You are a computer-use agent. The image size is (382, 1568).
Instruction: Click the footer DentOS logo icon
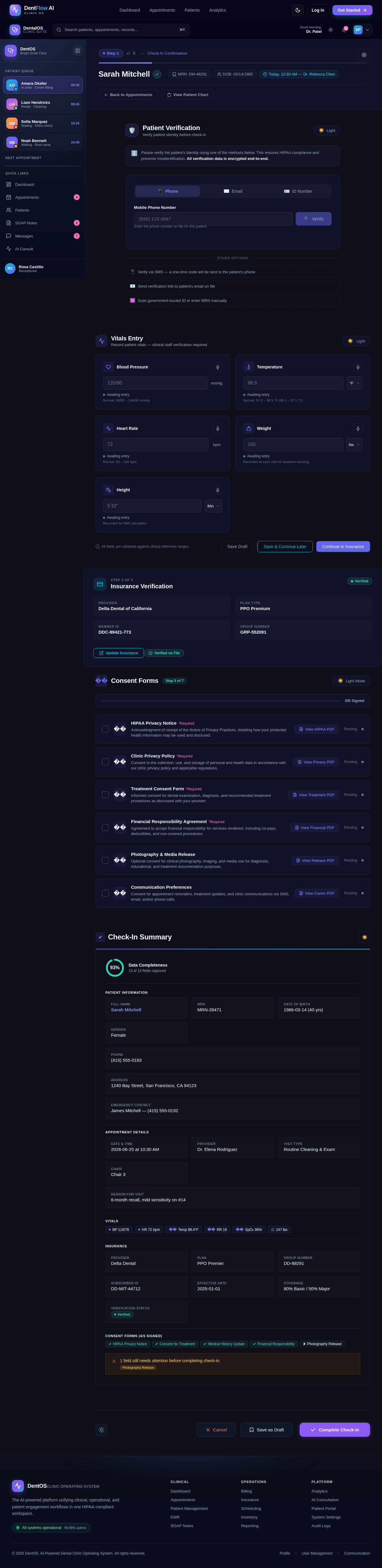tap(18, 1486)
